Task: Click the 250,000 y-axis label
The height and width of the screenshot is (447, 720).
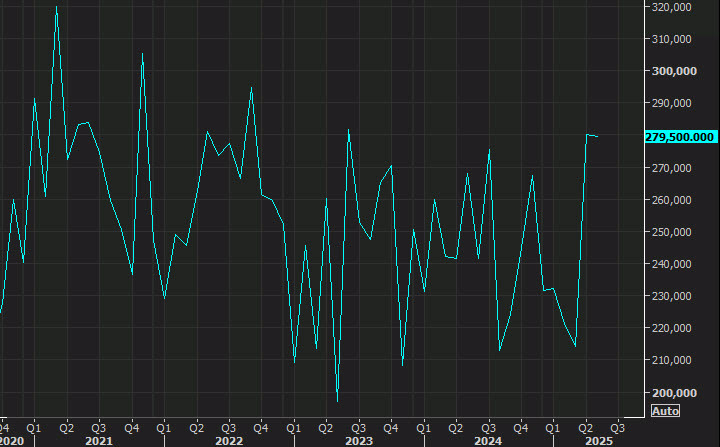Action: point(671,232)
